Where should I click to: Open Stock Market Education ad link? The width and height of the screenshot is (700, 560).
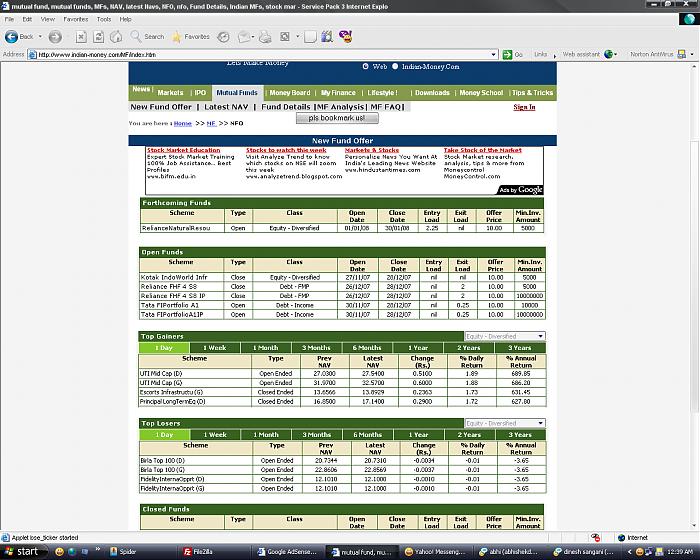[x=183, y=150]
